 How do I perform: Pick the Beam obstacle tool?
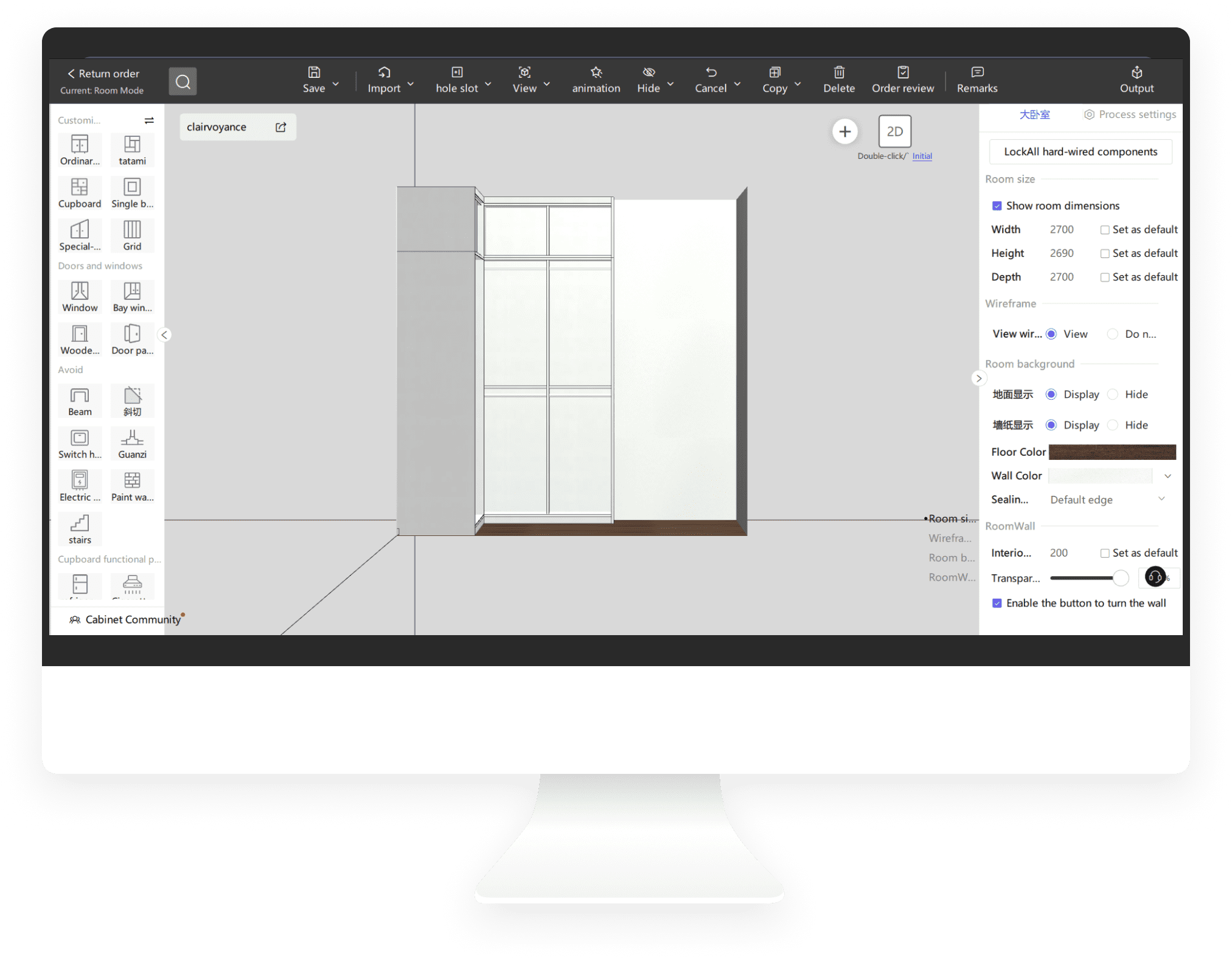tap(80, 401)
